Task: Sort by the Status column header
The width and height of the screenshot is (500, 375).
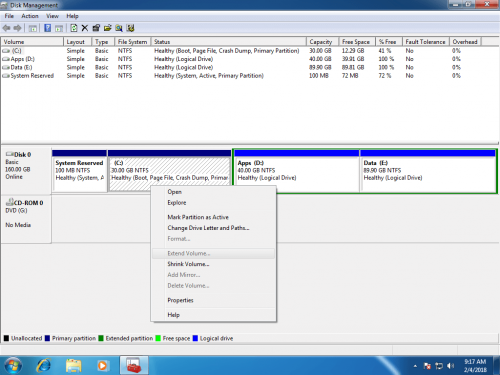Action: [228, 42]
